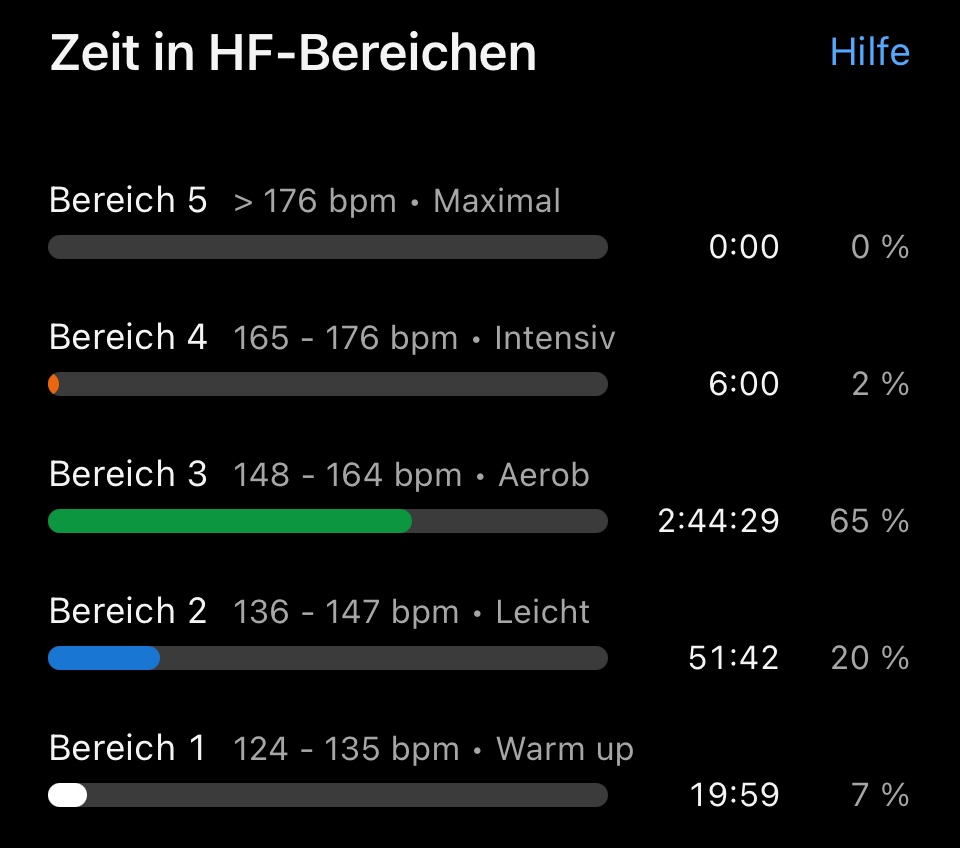Click the 65 % percentage value
Screen dimensions: 960x848
point(869,521)
